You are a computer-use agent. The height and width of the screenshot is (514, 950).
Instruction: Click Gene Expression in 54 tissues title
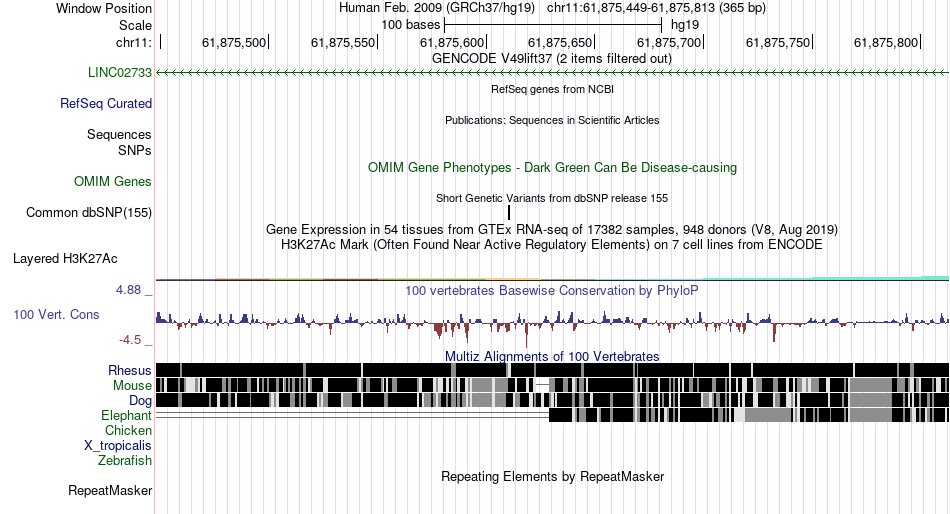[x=552, y=230]
